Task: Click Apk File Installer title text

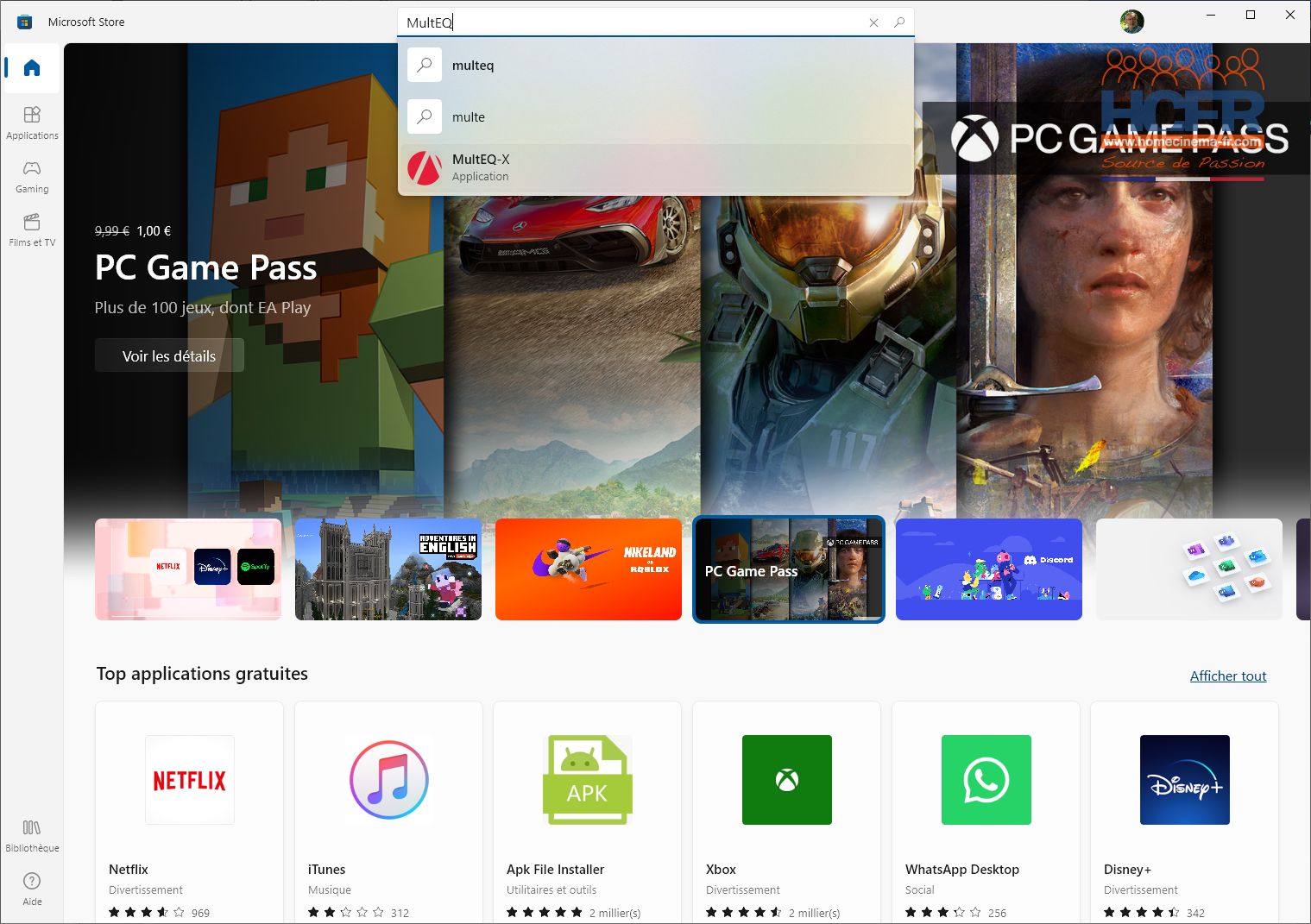Action: (555, 869)
